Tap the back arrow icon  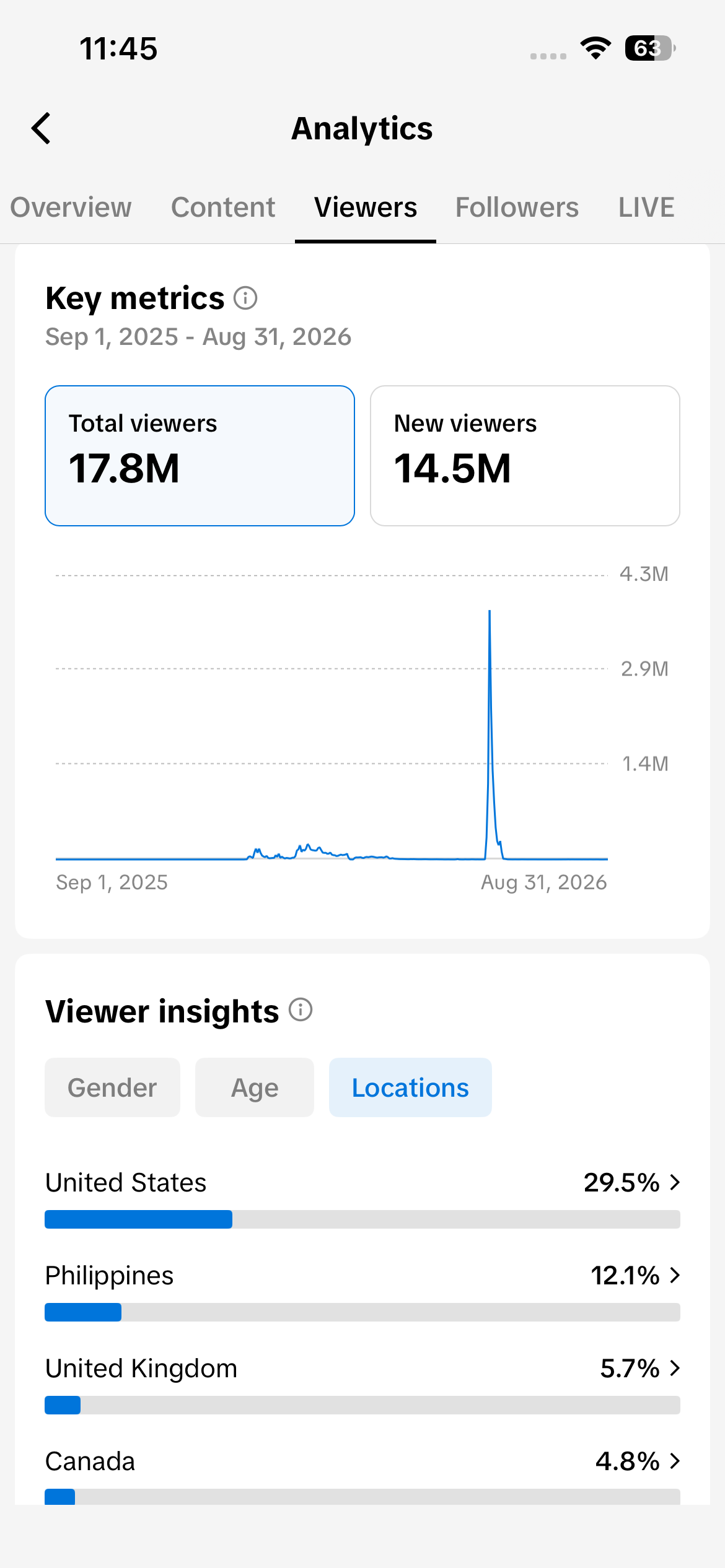click(41, 128)
